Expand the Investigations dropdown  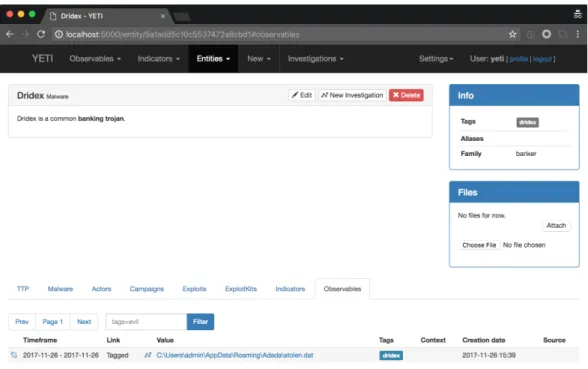pyautogui.click(x=315, y=58)
